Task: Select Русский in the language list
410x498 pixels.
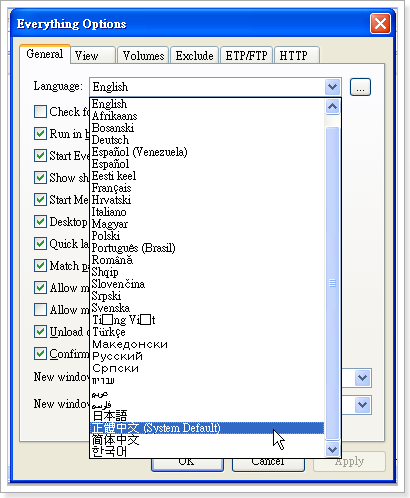Action: coord(207,356)
